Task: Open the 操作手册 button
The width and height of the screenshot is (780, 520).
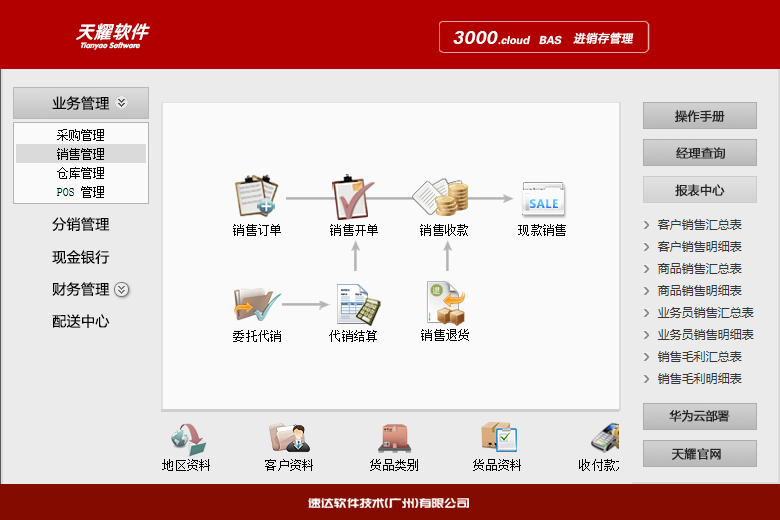Action: tap(699, 116)
